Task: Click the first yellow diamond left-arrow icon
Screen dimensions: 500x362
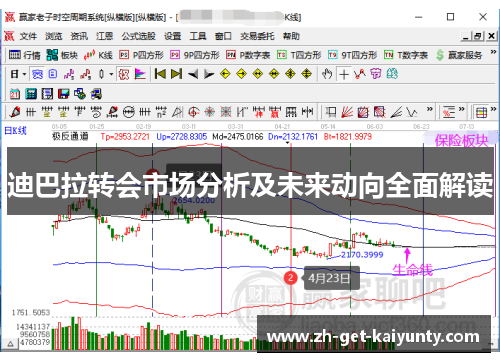Action: click(x=225, y=74)
